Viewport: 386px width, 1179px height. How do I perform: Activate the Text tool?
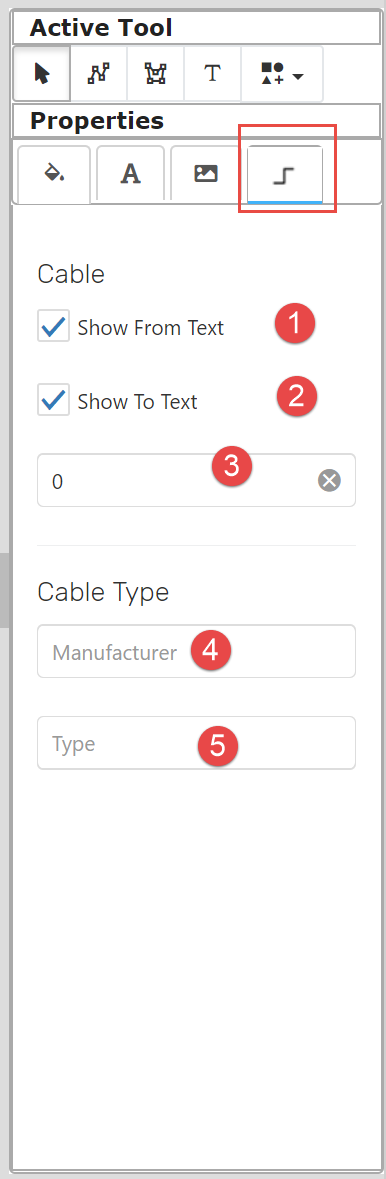point(212,74)
